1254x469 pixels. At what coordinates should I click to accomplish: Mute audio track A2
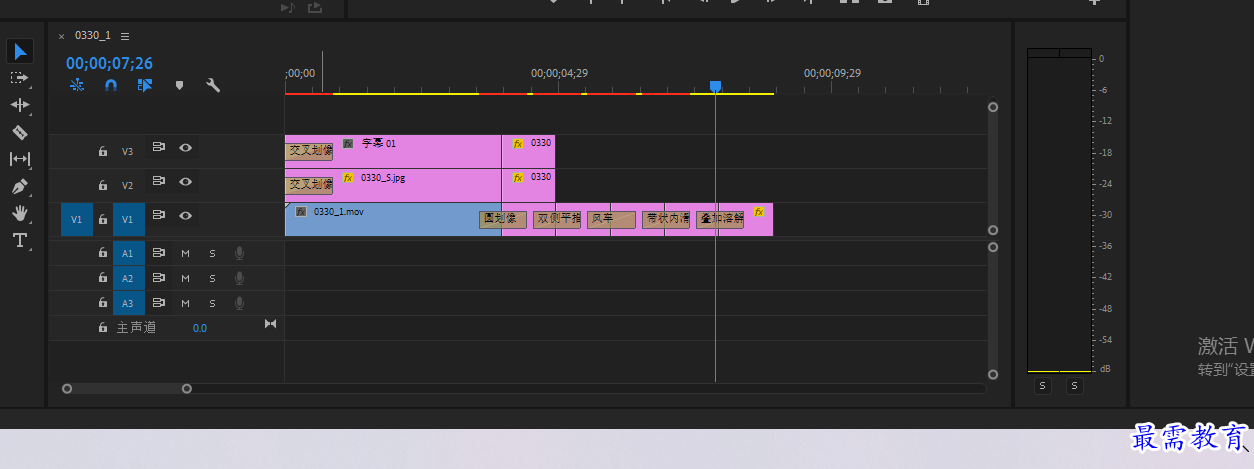[185, 278]
